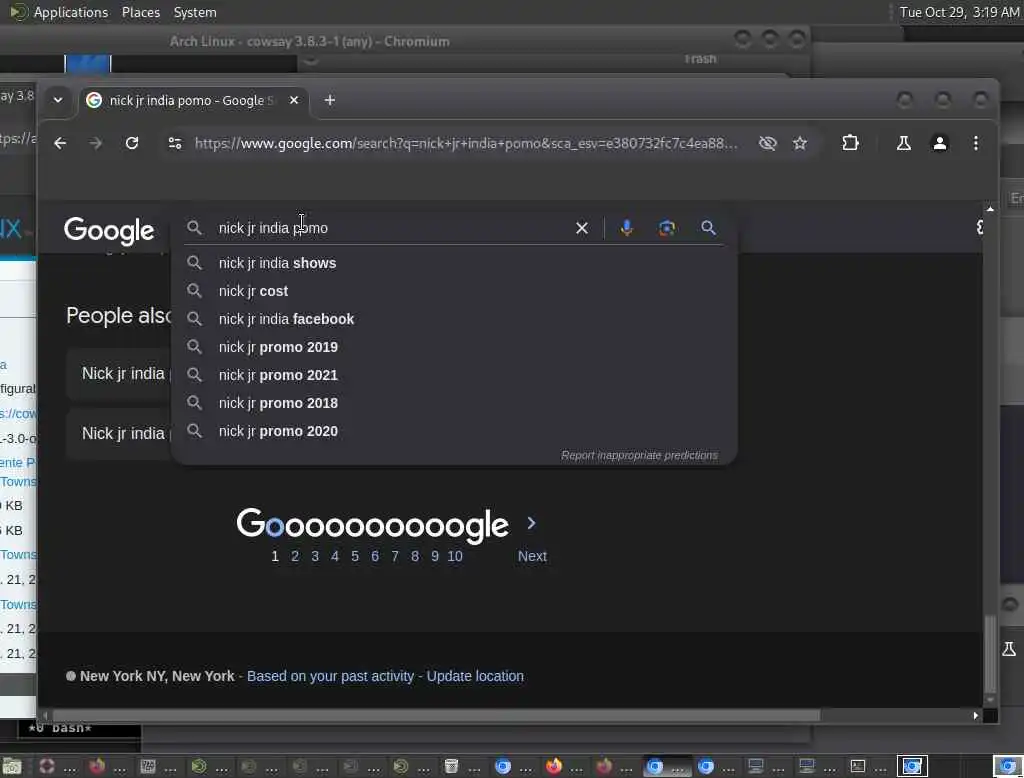Click the horizontal scrollbar bar
The width and height of the screenshot is (1024, 778).
pos(436,716)
